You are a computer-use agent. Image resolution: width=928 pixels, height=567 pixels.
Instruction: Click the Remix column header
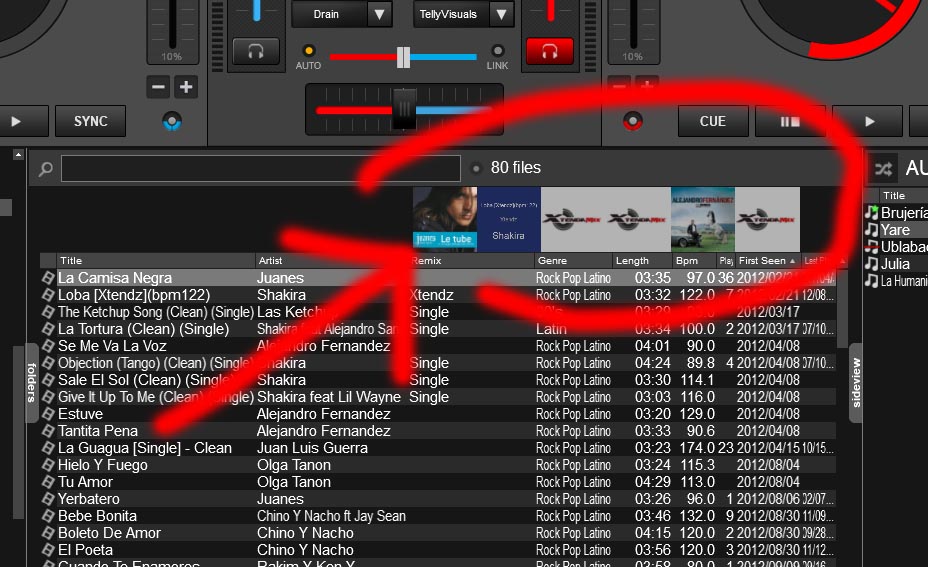pos(472,260)
